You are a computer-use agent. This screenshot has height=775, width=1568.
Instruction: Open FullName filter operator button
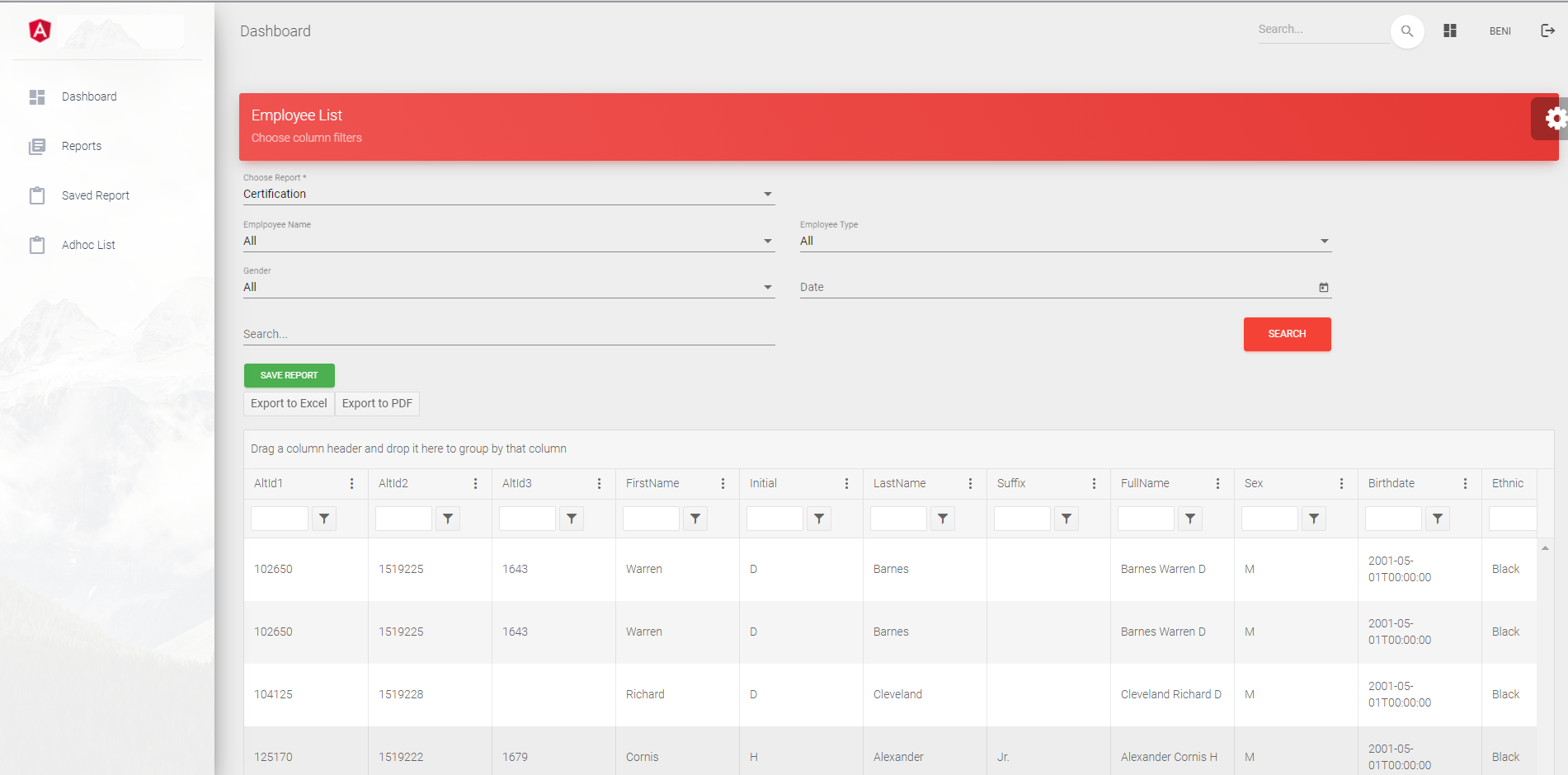1190,519
